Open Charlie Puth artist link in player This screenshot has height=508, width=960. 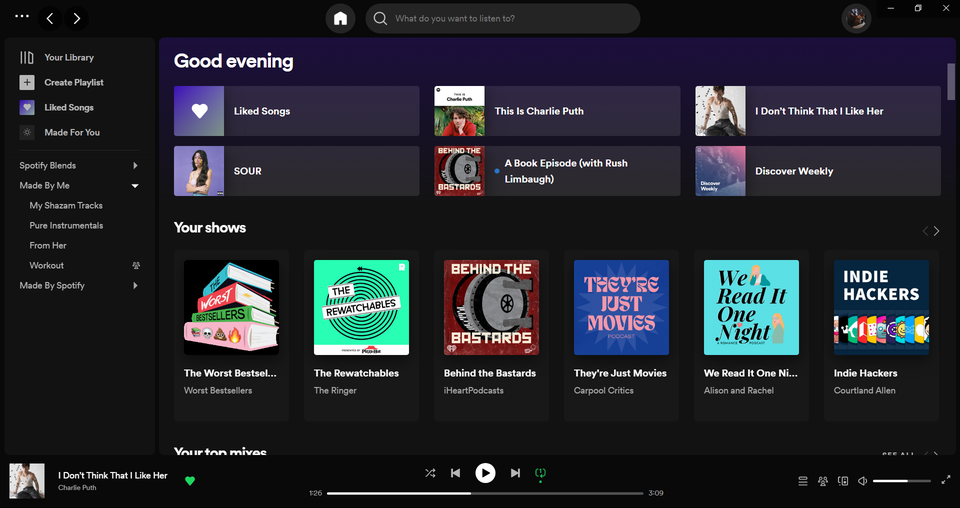(77, 488)
